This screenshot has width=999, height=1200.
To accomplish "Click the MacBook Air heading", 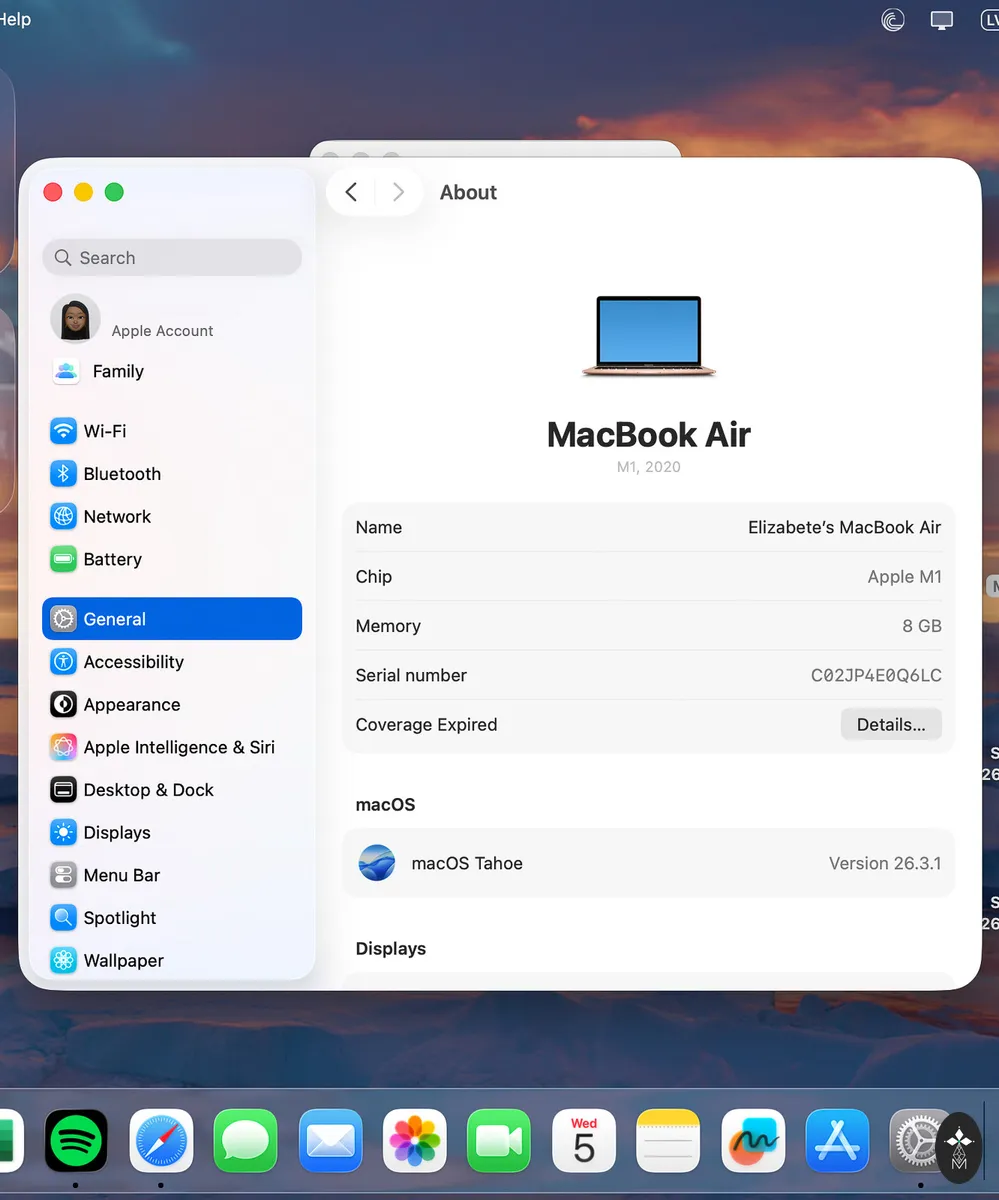I will (649, 434).
